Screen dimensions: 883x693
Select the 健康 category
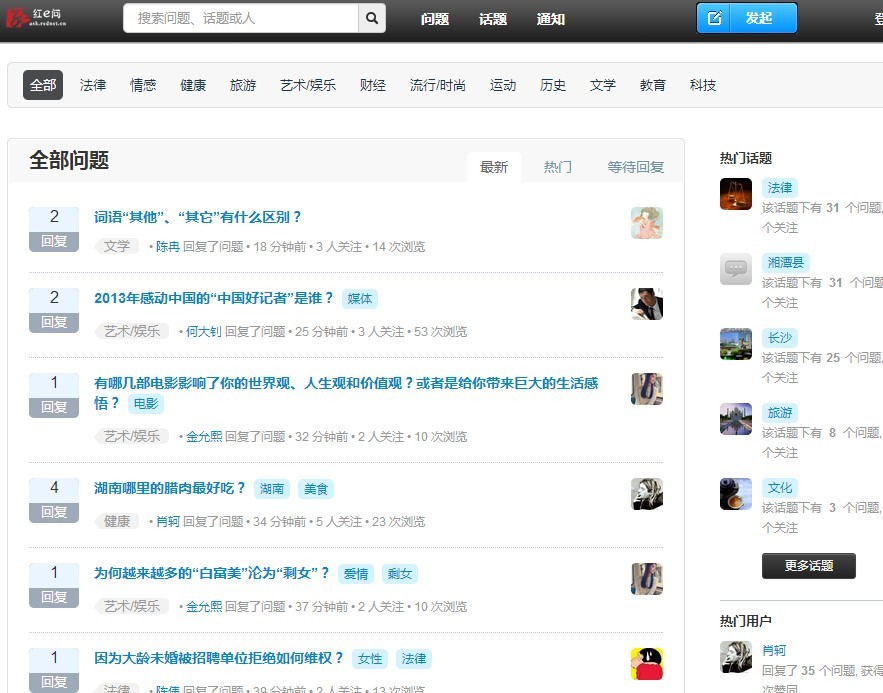tap(192, 85)
